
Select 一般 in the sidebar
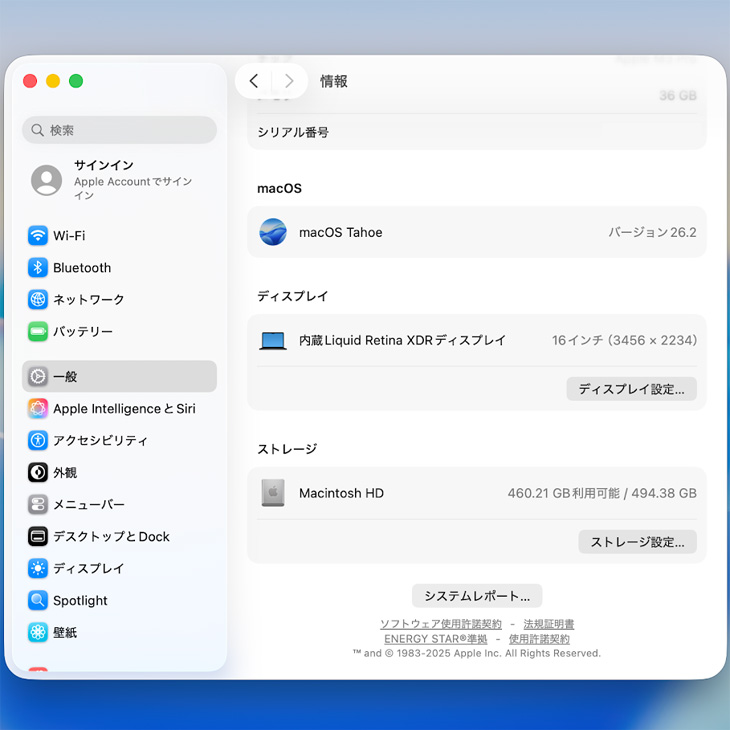pos(119,377)
